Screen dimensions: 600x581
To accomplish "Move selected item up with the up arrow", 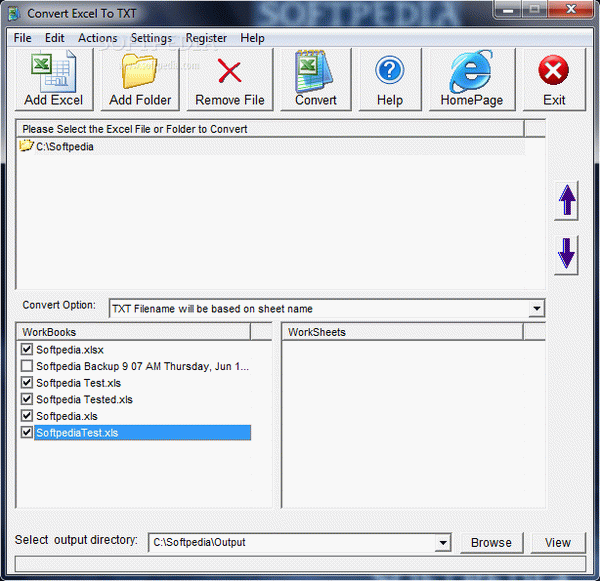I will pyautogui.click(x=566, y=201).
